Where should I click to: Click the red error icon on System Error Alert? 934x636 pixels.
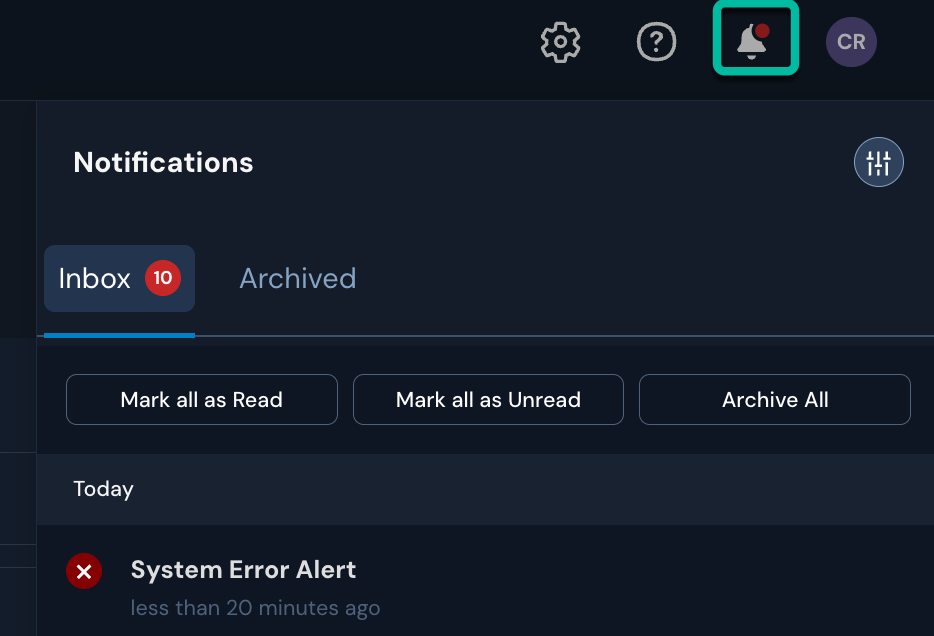click(x=84, y=571)
